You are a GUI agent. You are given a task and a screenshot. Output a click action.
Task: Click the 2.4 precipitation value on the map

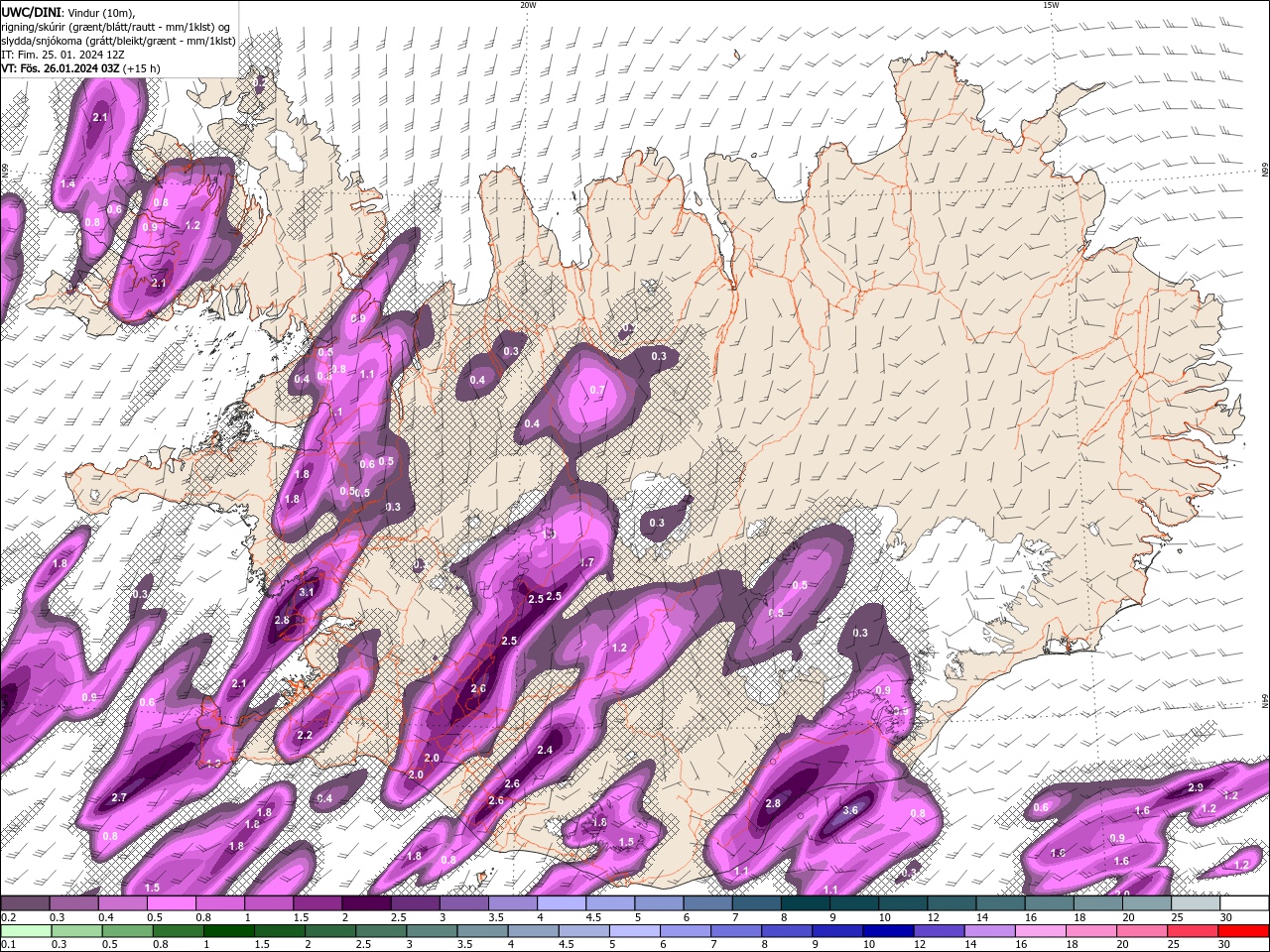544,750
